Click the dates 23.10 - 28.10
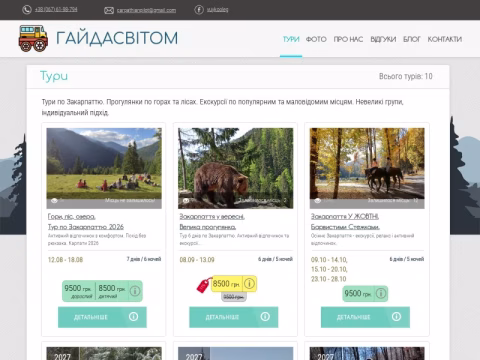480x360 pixels. pos(329,279)
